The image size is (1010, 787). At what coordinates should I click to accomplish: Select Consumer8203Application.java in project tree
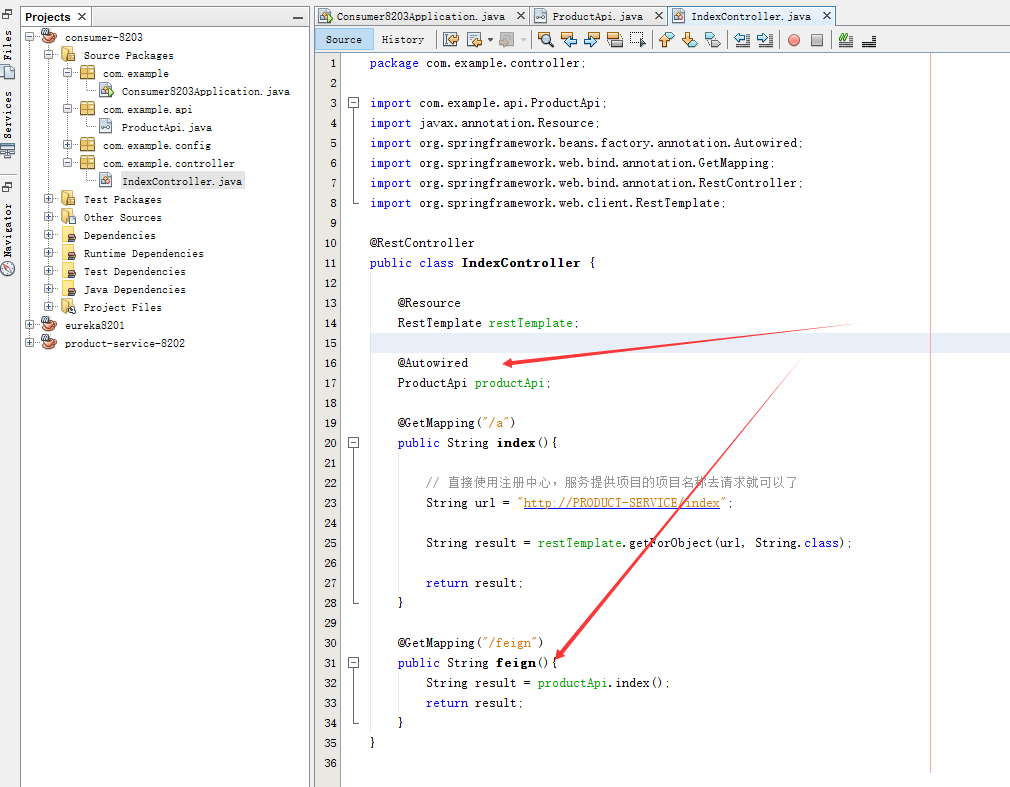[205, 91]
